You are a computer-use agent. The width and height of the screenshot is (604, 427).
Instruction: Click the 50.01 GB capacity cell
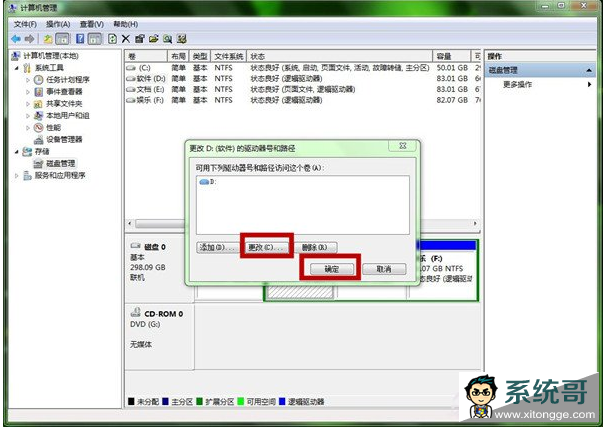click(x=452, y=68)
